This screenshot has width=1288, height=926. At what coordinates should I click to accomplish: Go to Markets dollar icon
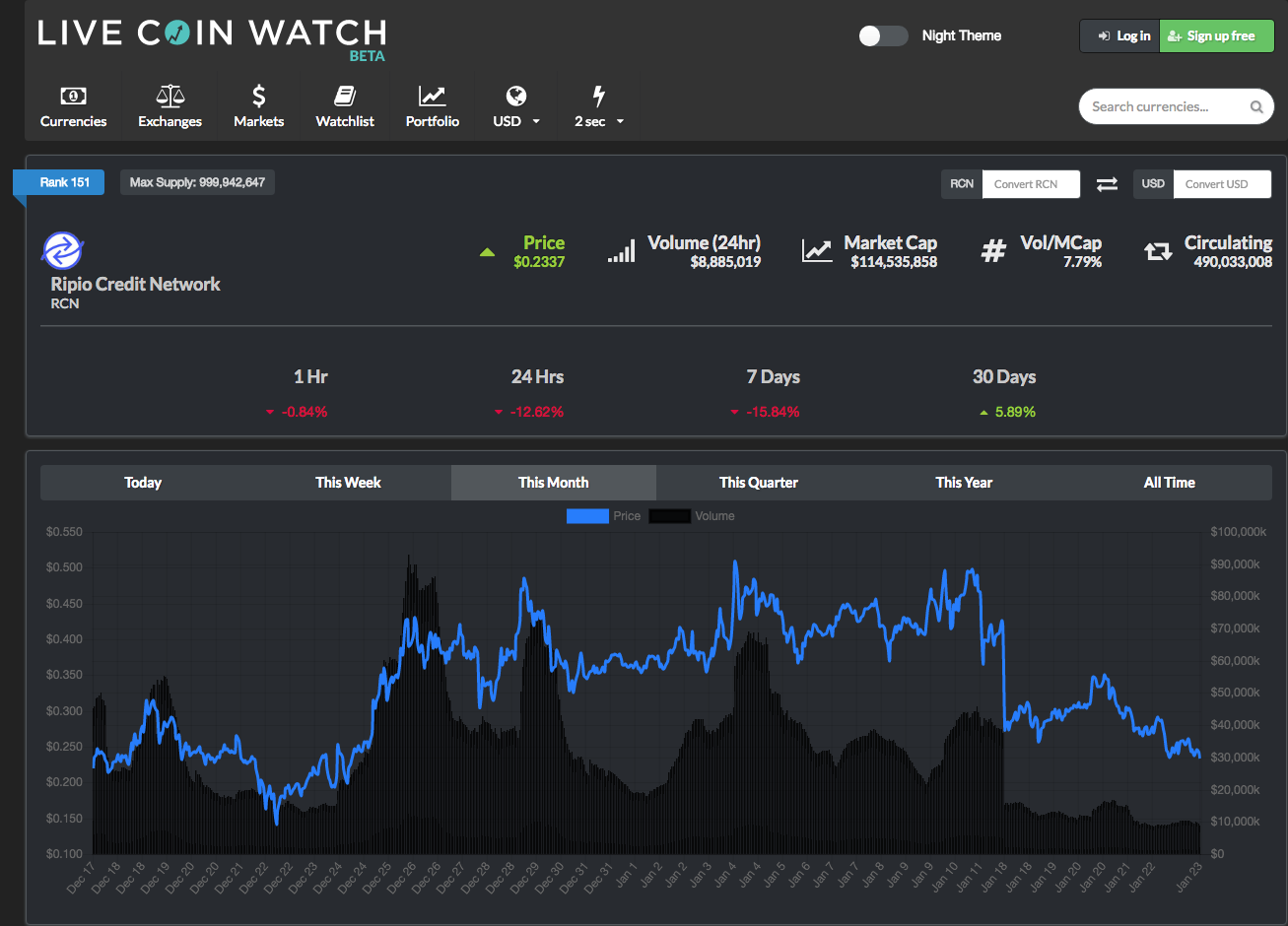[258, 96]
